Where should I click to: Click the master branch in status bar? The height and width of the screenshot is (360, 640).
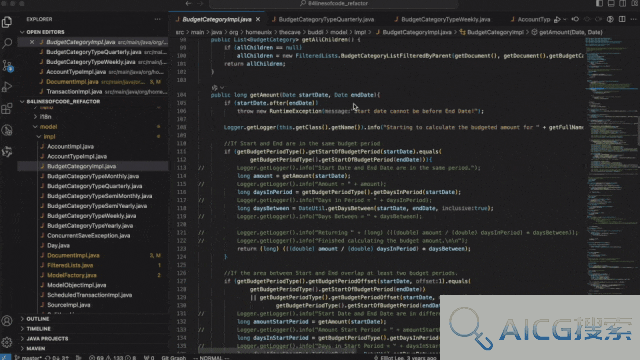pos(29,358)
